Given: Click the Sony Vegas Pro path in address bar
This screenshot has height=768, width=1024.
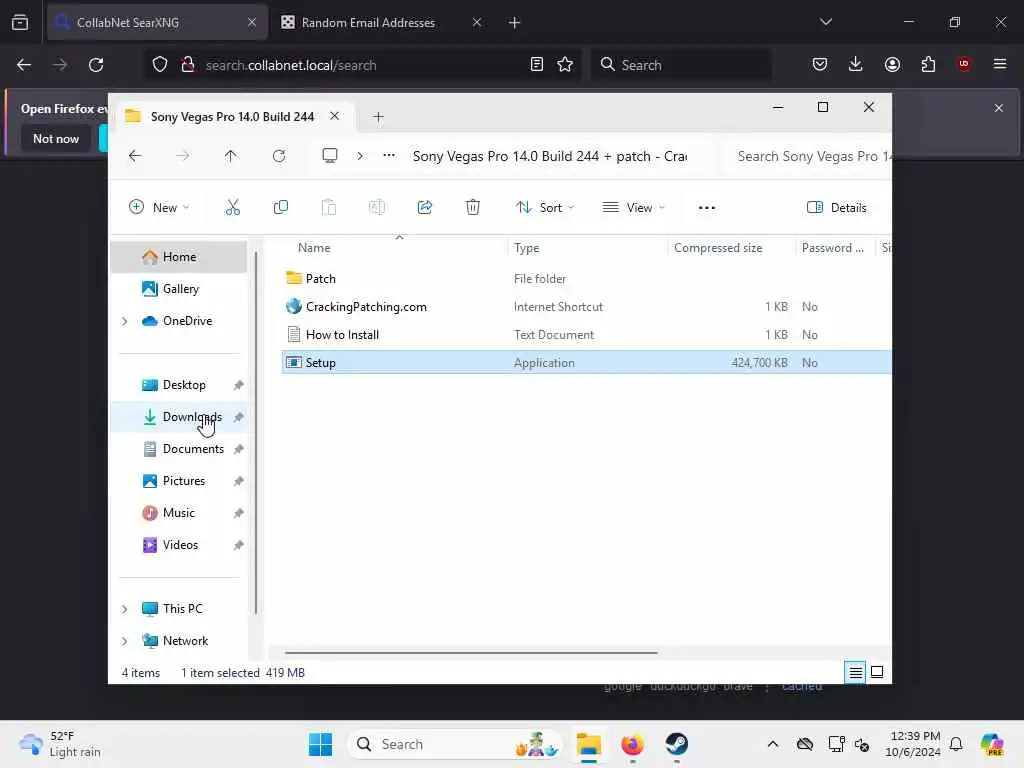Looking at the screenshot, I should click(x=550, y=156).
